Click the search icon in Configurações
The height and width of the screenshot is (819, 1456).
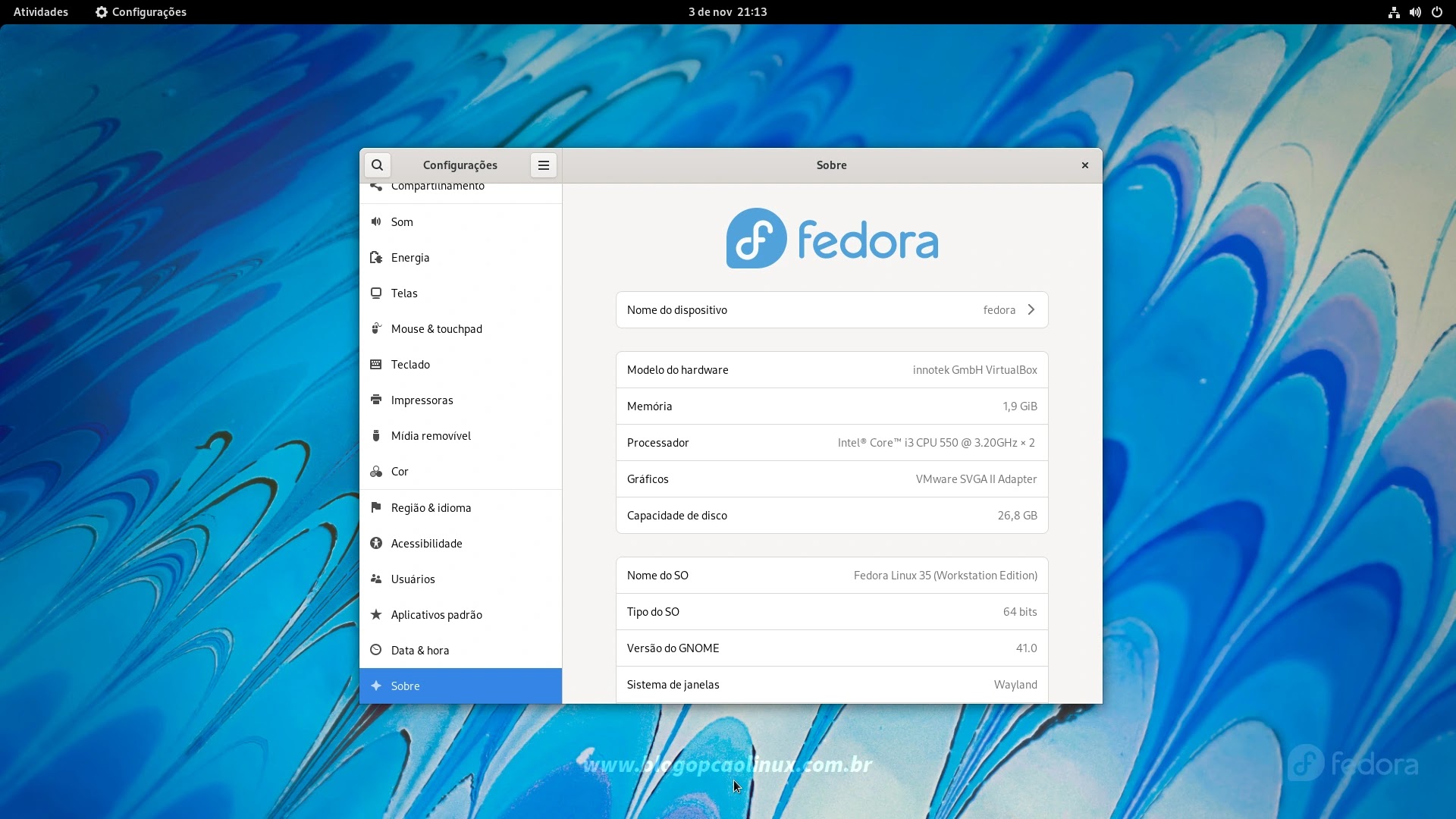click(377, 165)
